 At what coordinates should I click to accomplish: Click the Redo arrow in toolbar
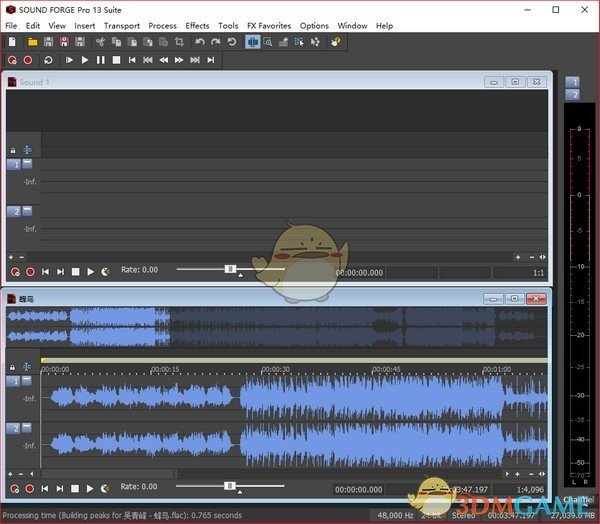tap(216, 42)
